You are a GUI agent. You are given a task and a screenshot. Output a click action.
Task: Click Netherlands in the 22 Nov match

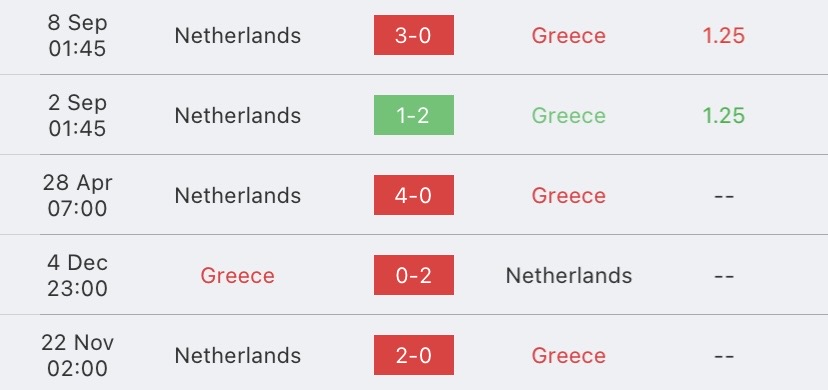(x=238, y=355)
